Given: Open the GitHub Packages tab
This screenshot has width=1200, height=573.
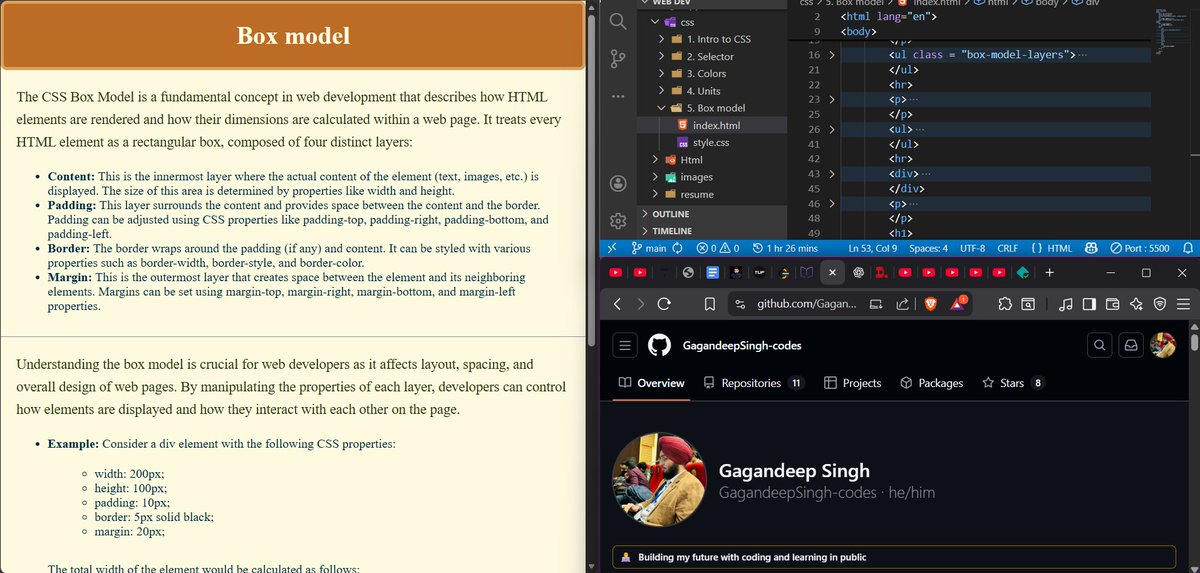Looking at the screenshot, I should point(931,383).
